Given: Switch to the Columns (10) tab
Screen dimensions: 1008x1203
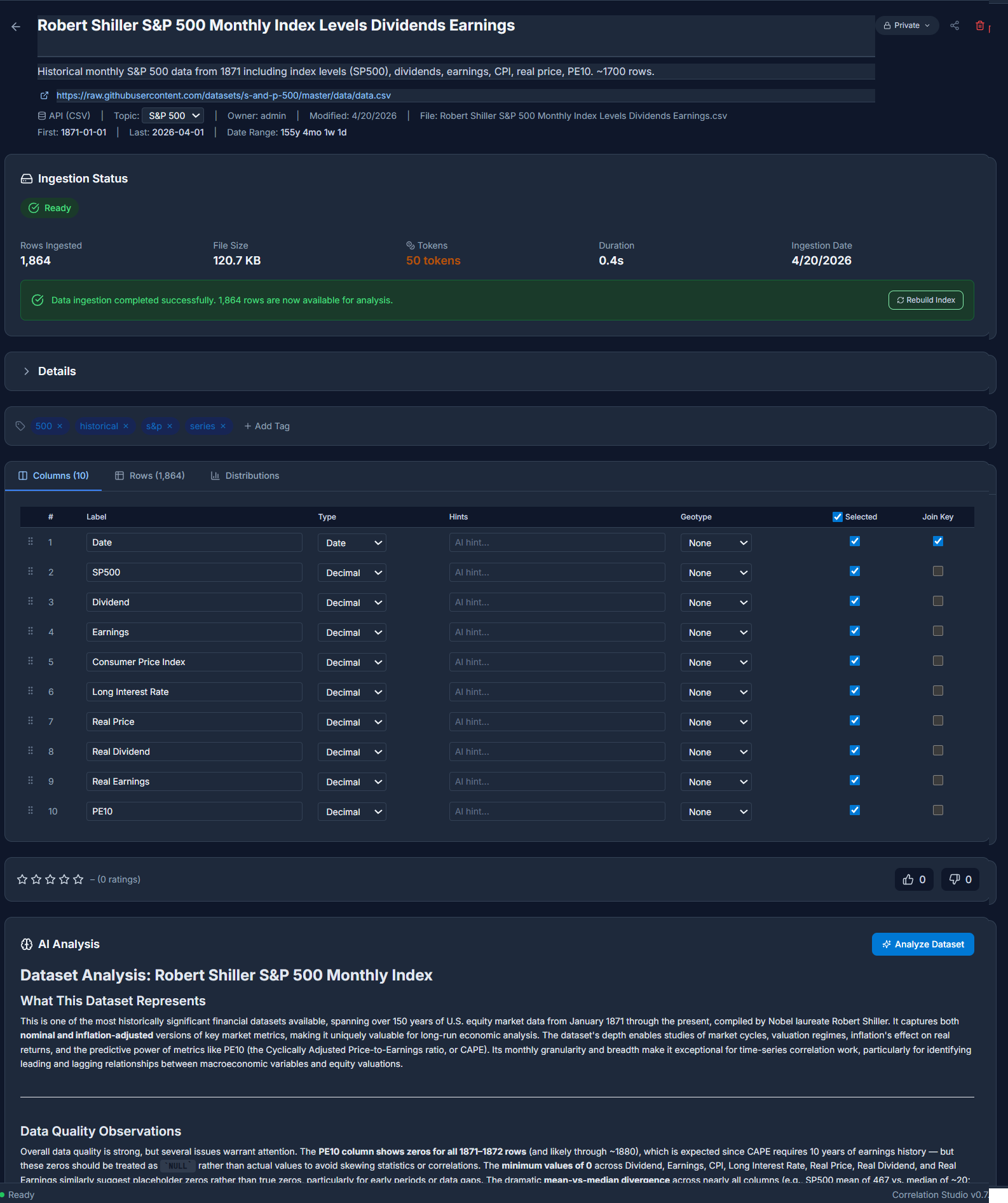Looking at the screenshot, I should pyautogui.click(x=53, y=476).
